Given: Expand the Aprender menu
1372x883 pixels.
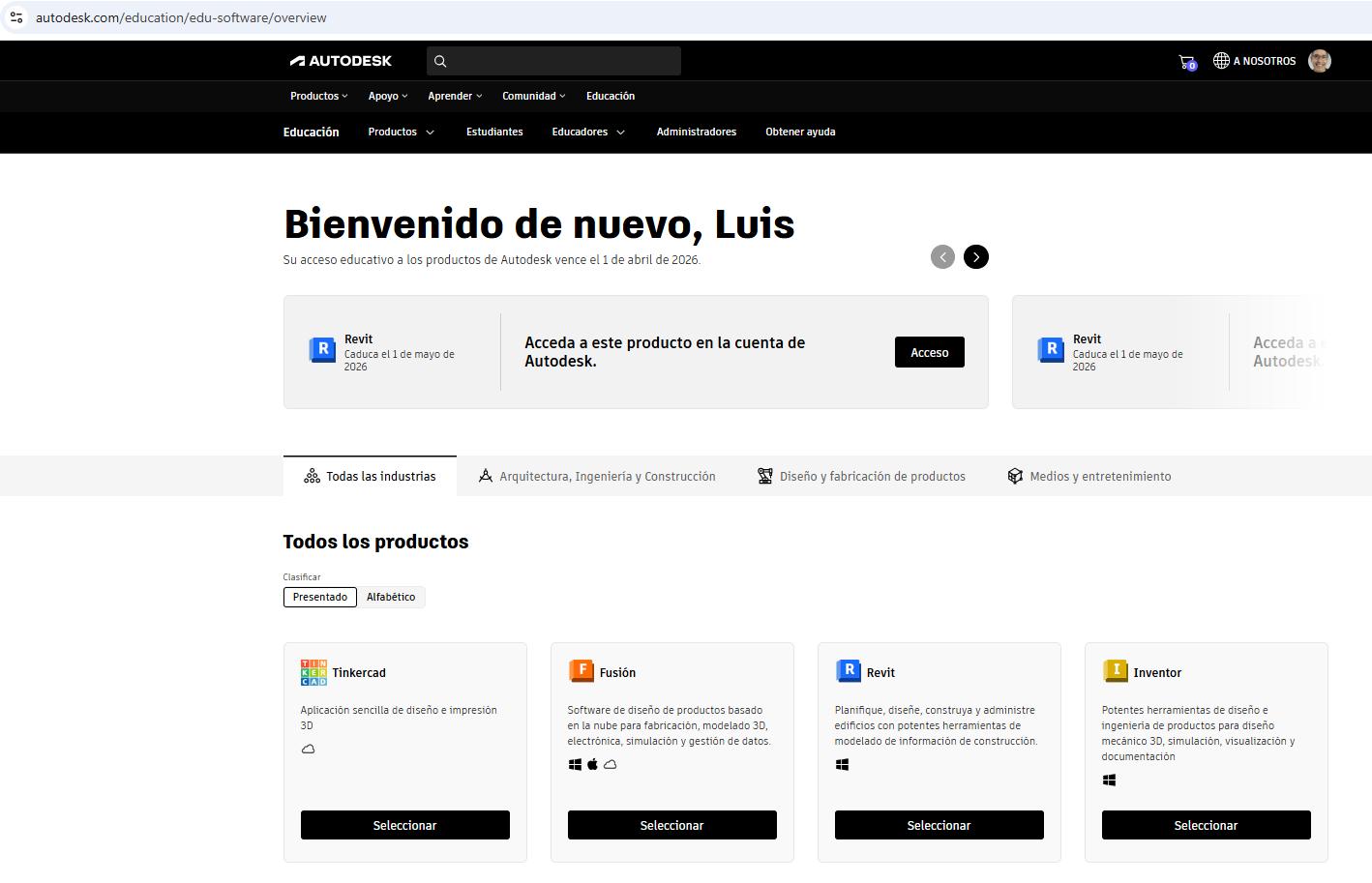Looking at the screenshot, I should (455, 96).
